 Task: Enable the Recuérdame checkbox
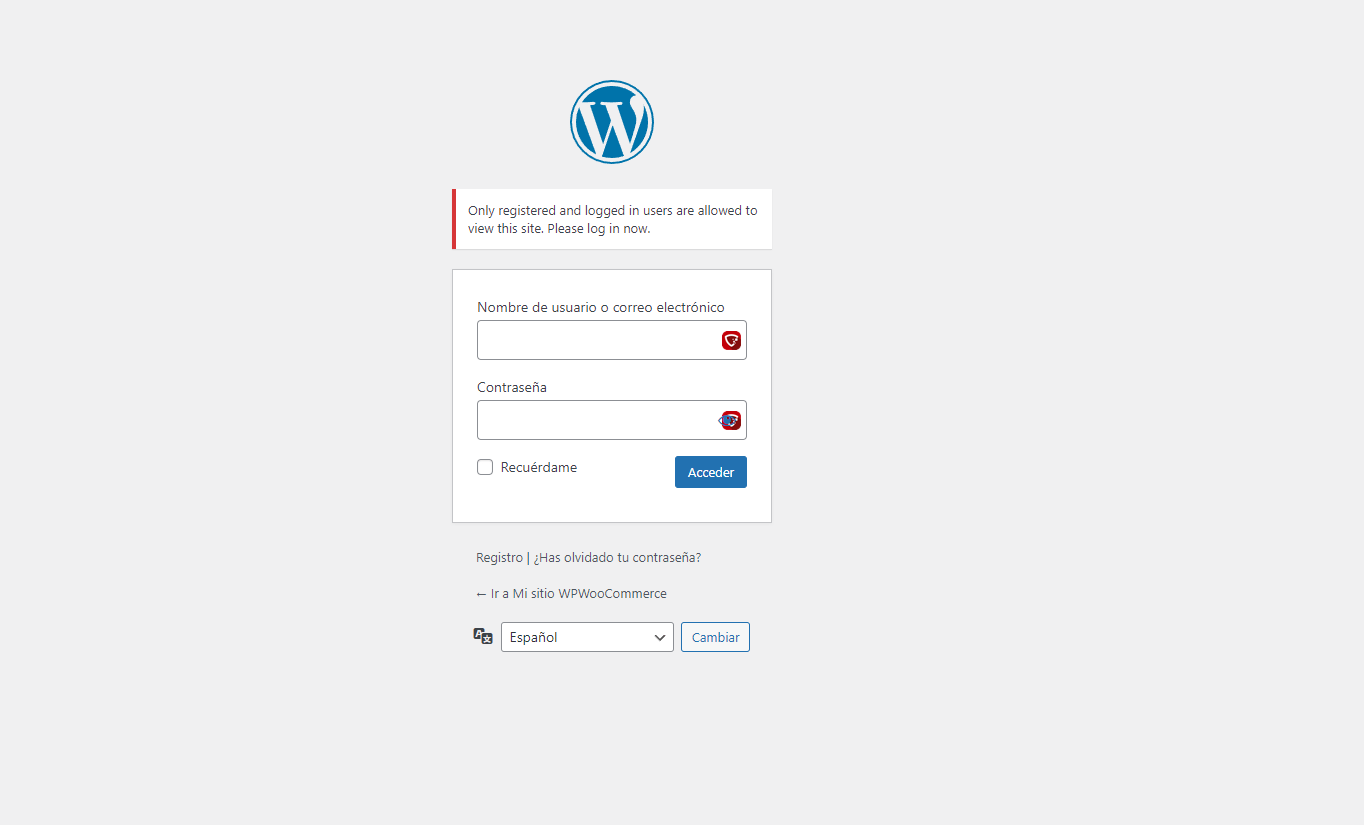click(x=485, y=467)
